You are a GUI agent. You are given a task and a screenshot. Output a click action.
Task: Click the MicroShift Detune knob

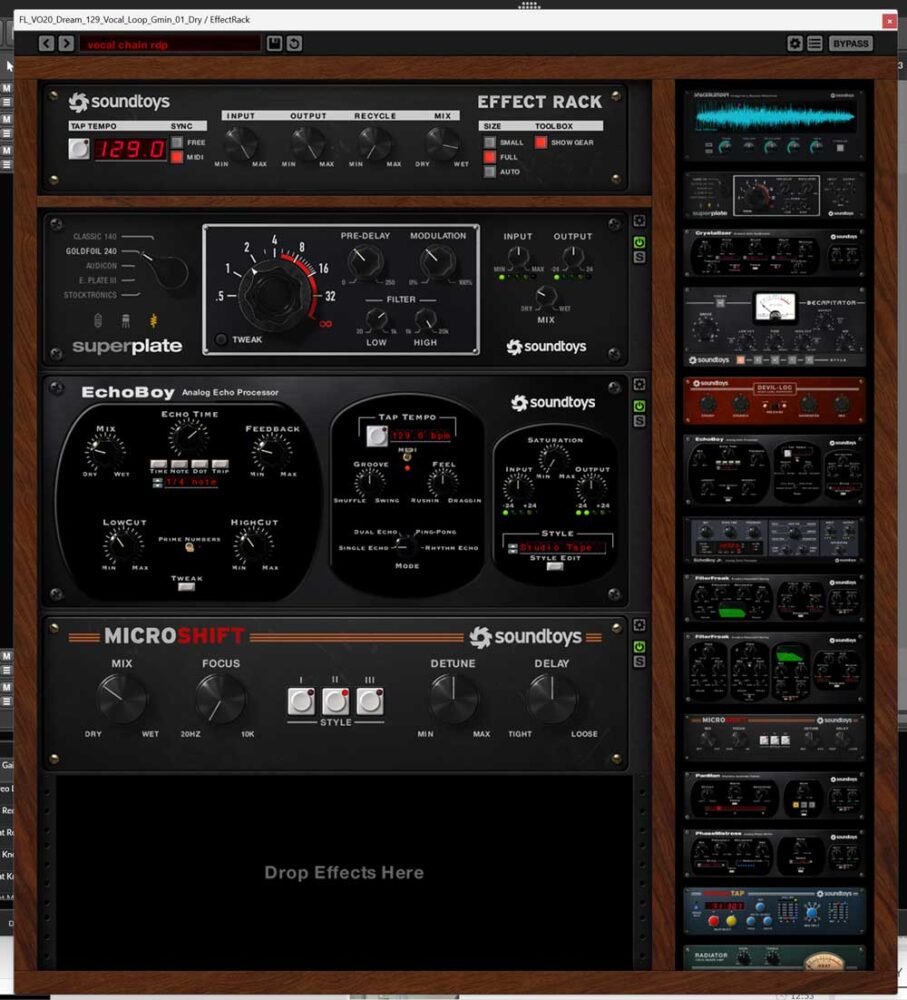click(454, 698)
